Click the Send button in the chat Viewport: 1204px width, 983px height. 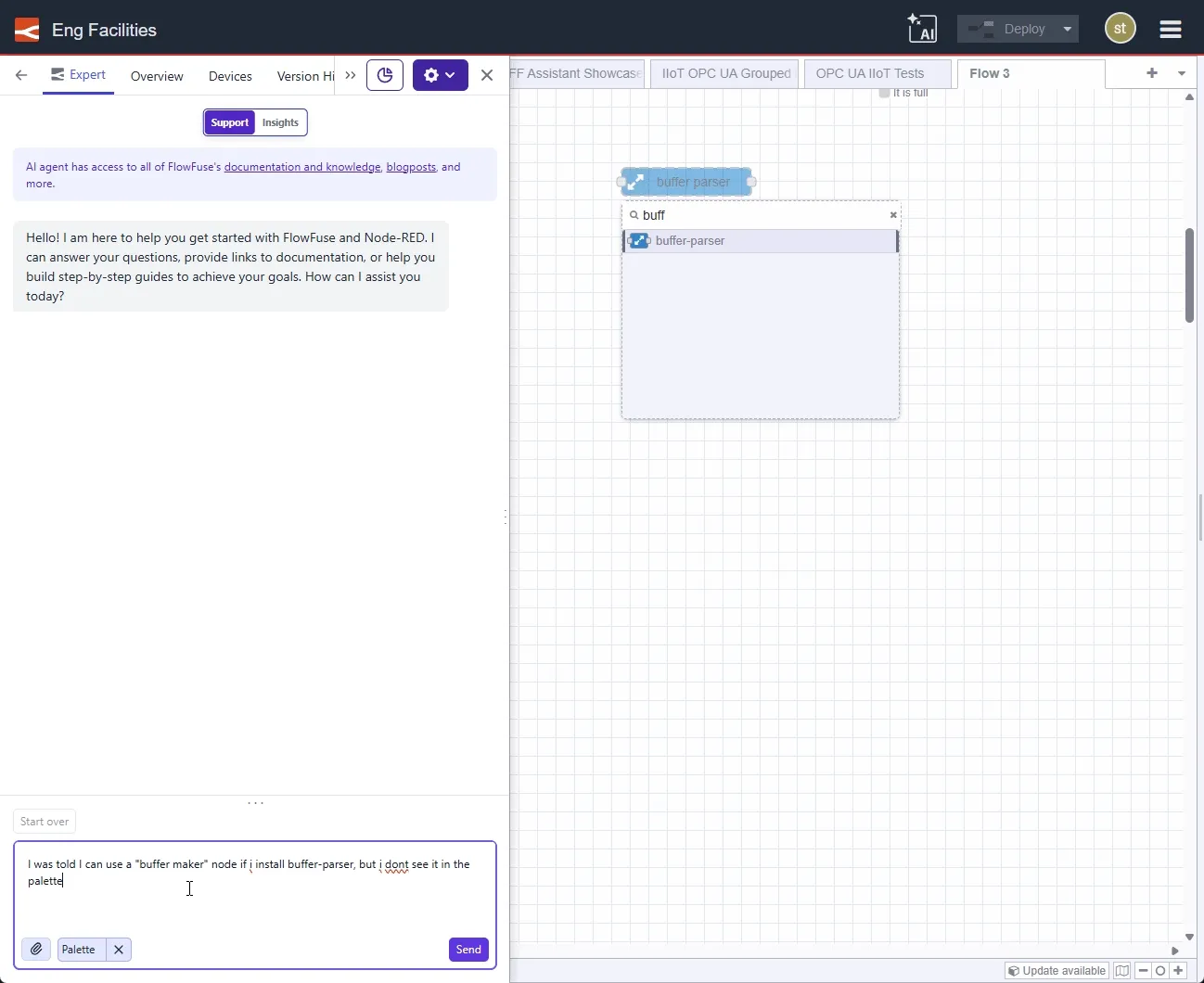coord(468,949)
